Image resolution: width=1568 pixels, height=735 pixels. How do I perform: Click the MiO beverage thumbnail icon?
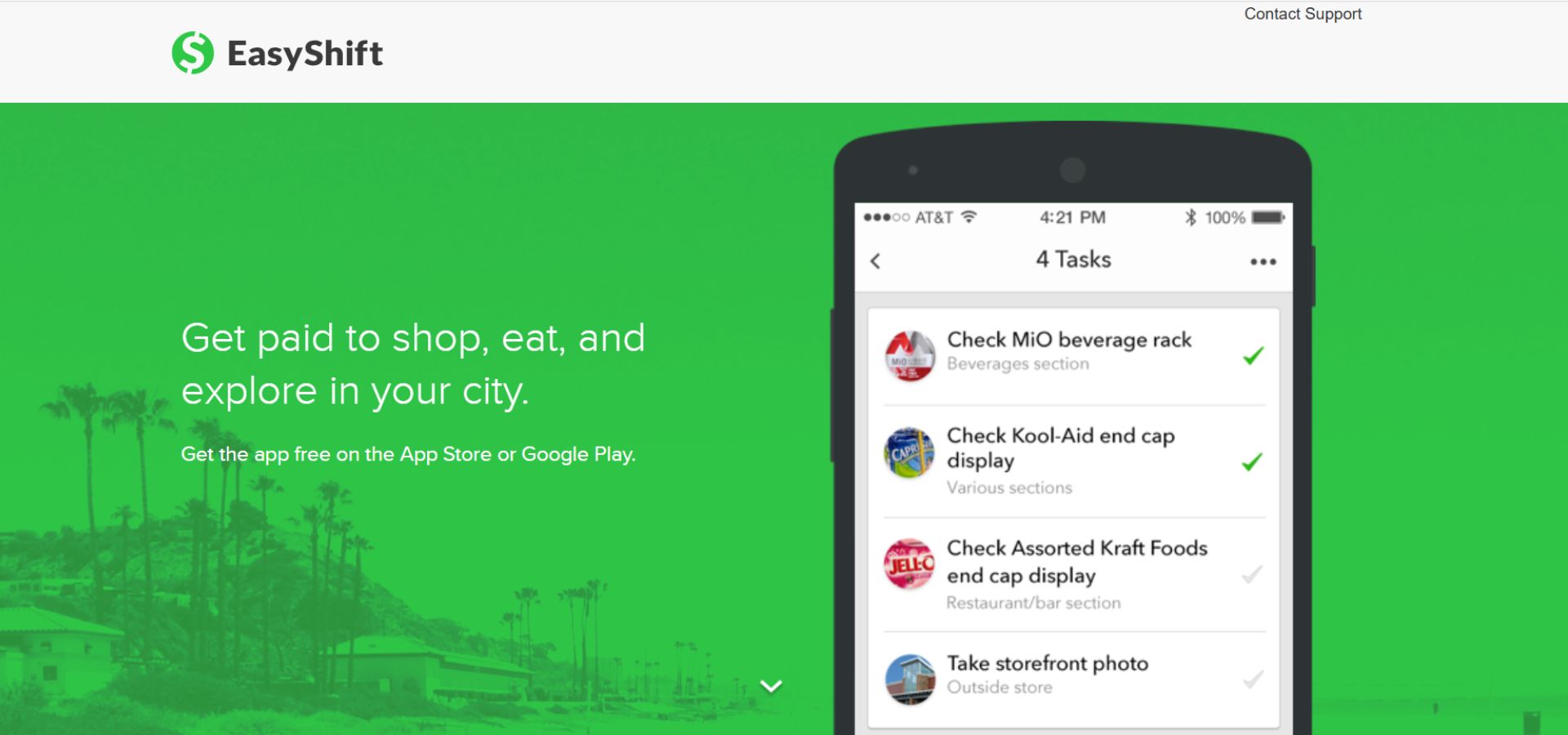click(x=910, y=356)
